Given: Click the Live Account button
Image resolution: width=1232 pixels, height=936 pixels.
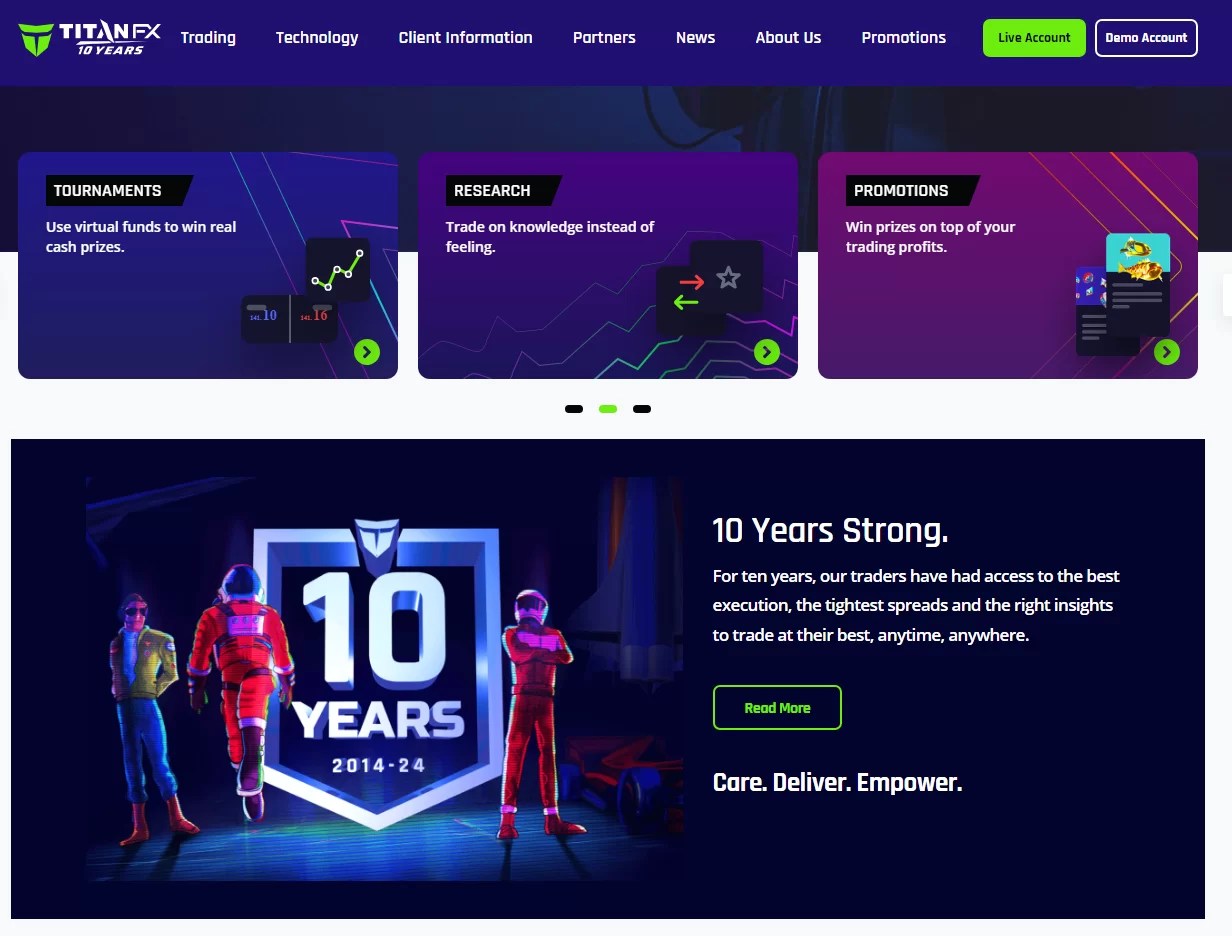Looking at the screenshot, I should (1034, 38).
